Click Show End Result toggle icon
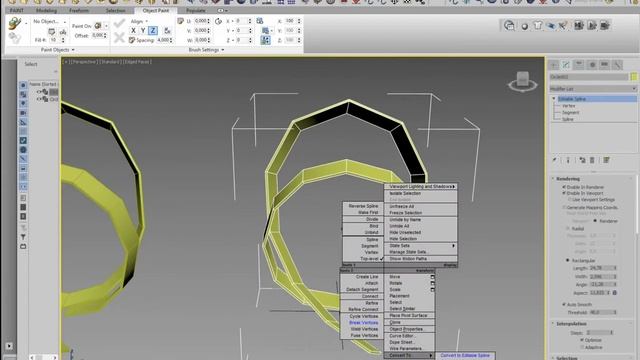Screen dimensions: 640x360 click(x=568, y=160)
